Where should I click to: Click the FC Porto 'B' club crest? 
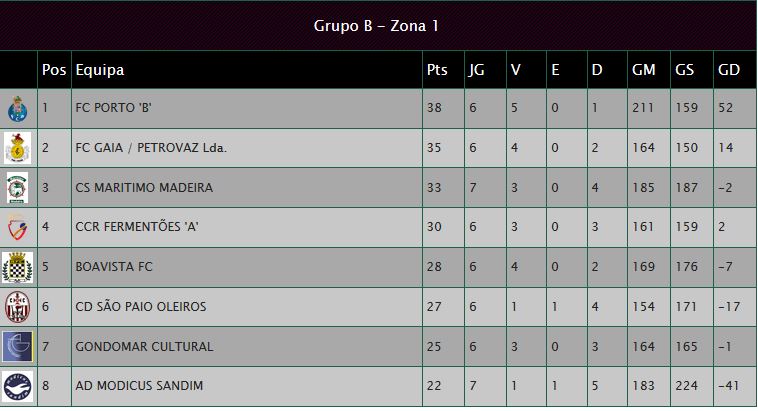[x=17, y=108]
